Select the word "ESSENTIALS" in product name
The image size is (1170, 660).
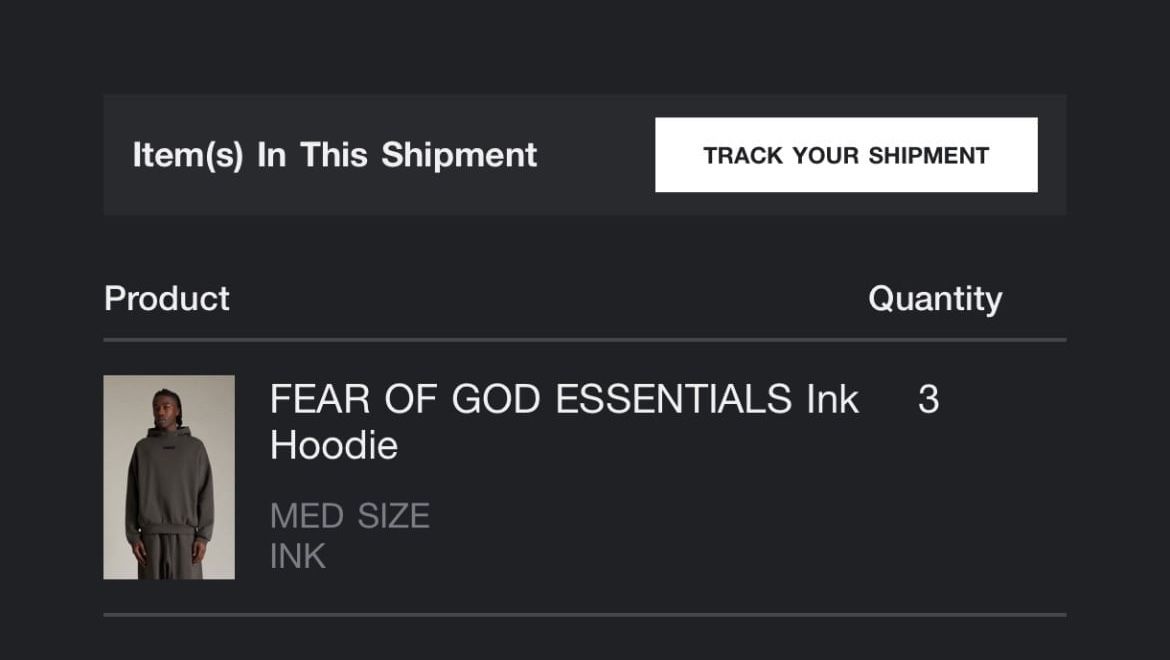click(674, 400)
